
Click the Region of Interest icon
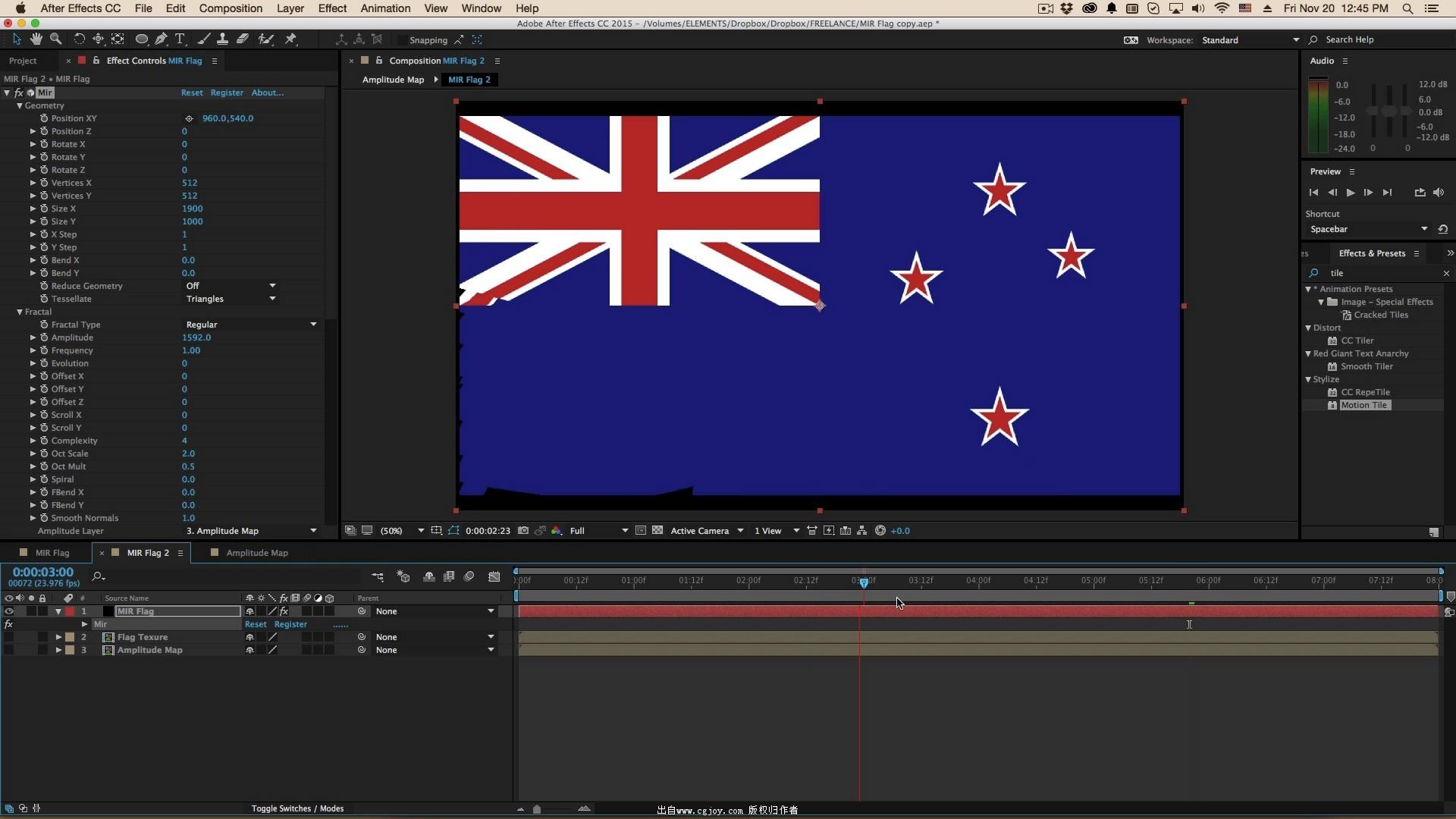pyautogui.click(x=641, y=531)
